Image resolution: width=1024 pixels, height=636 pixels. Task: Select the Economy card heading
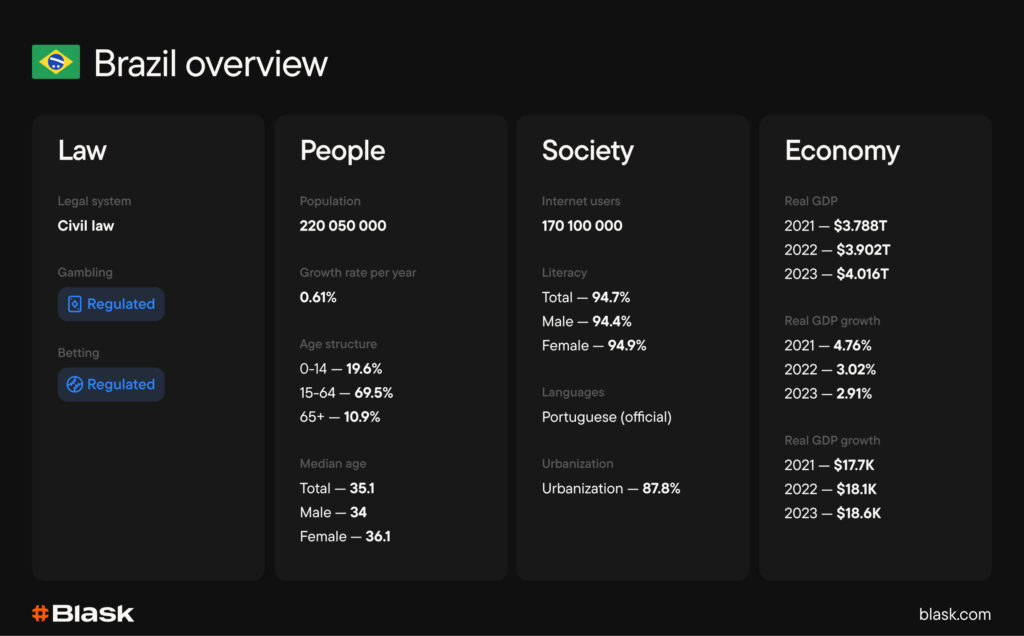(x=842, y=151)
